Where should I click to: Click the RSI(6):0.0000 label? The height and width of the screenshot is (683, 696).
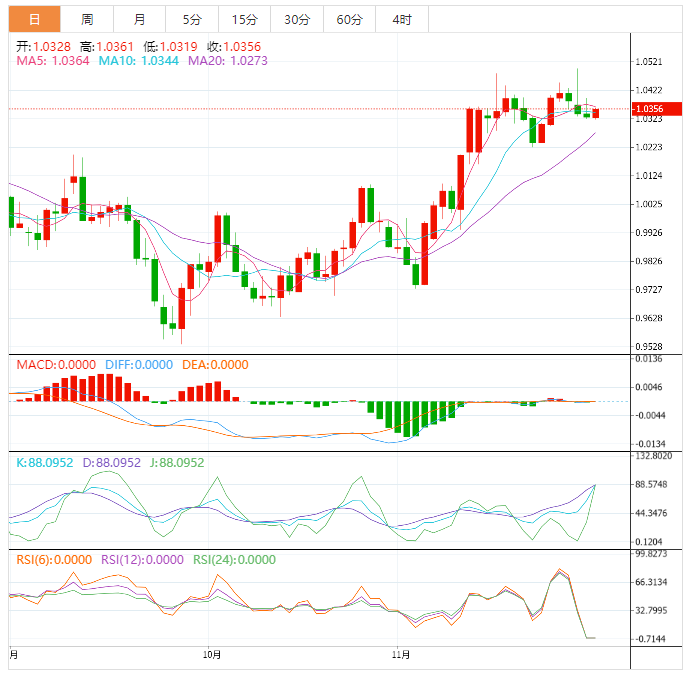coord(54,560)
